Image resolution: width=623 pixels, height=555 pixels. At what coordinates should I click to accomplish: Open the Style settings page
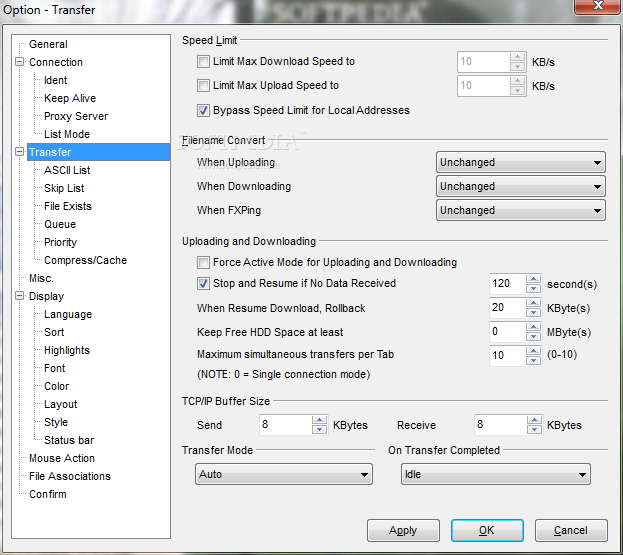[x=56, y=422]
